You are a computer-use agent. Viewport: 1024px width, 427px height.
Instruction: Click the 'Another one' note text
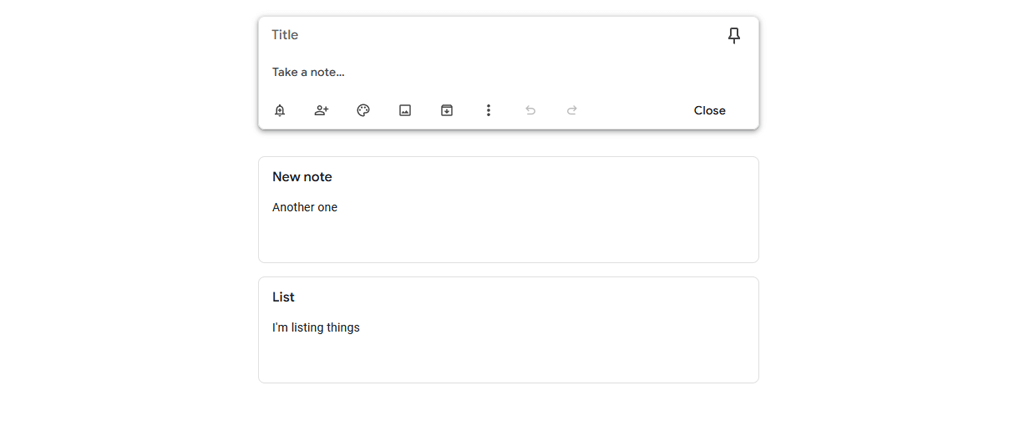pos(305,207)
